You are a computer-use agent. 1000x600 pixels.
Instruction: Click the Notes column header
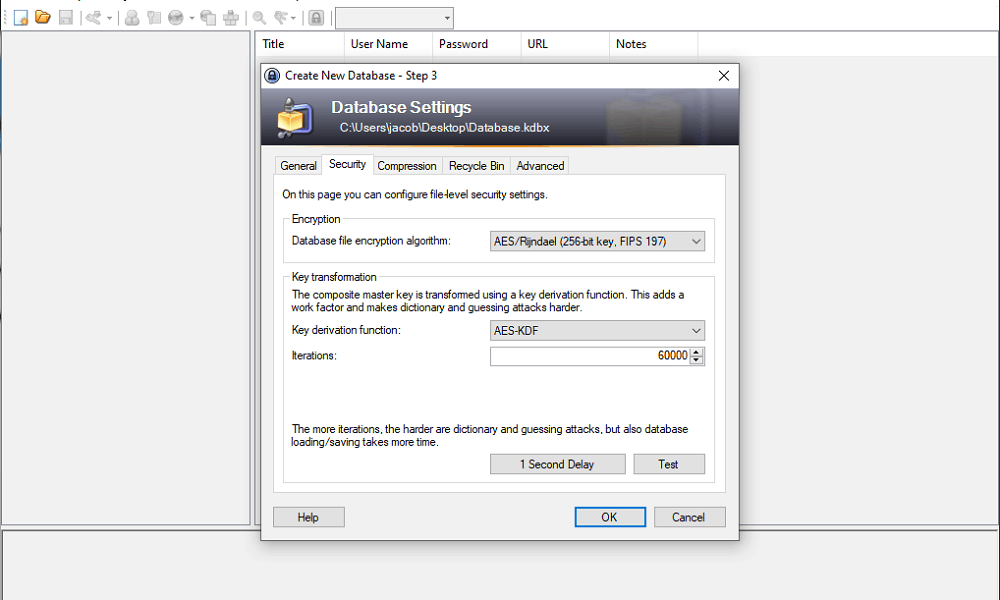click(654, 44)
